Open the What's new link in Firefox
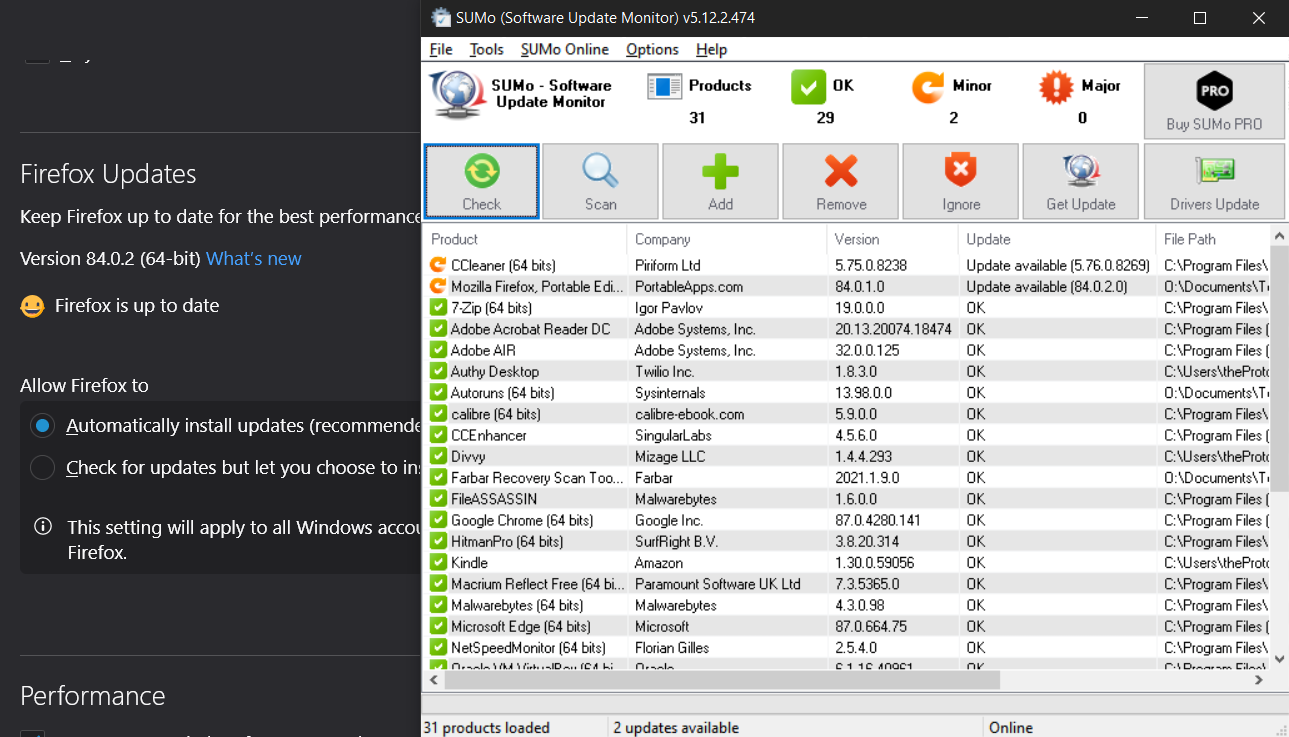Screen dimensions: 1289x737 [254, 259]
